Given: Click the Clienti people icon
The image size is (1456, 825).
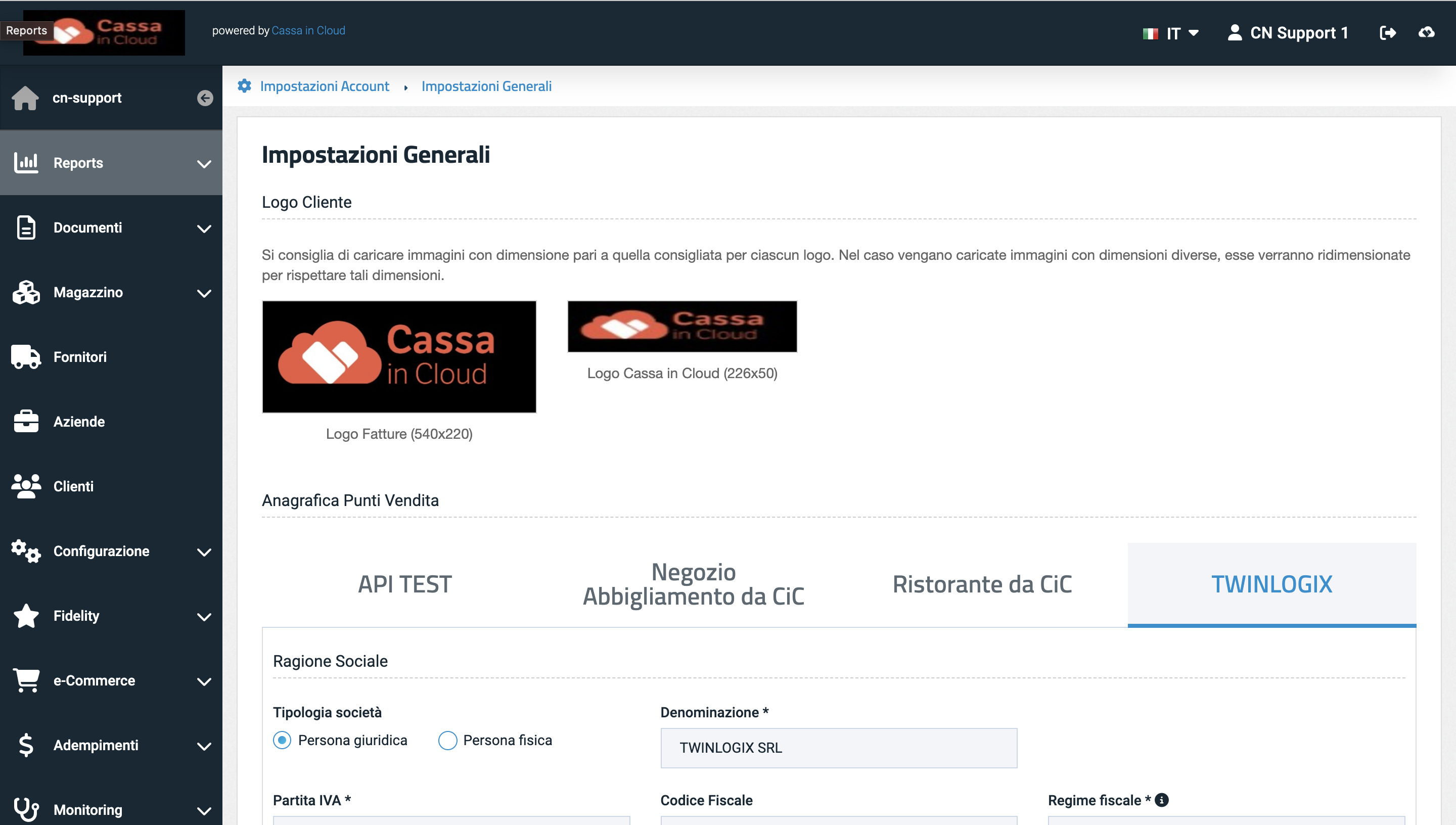Looking at the screenshot, I should pos(26,486).
